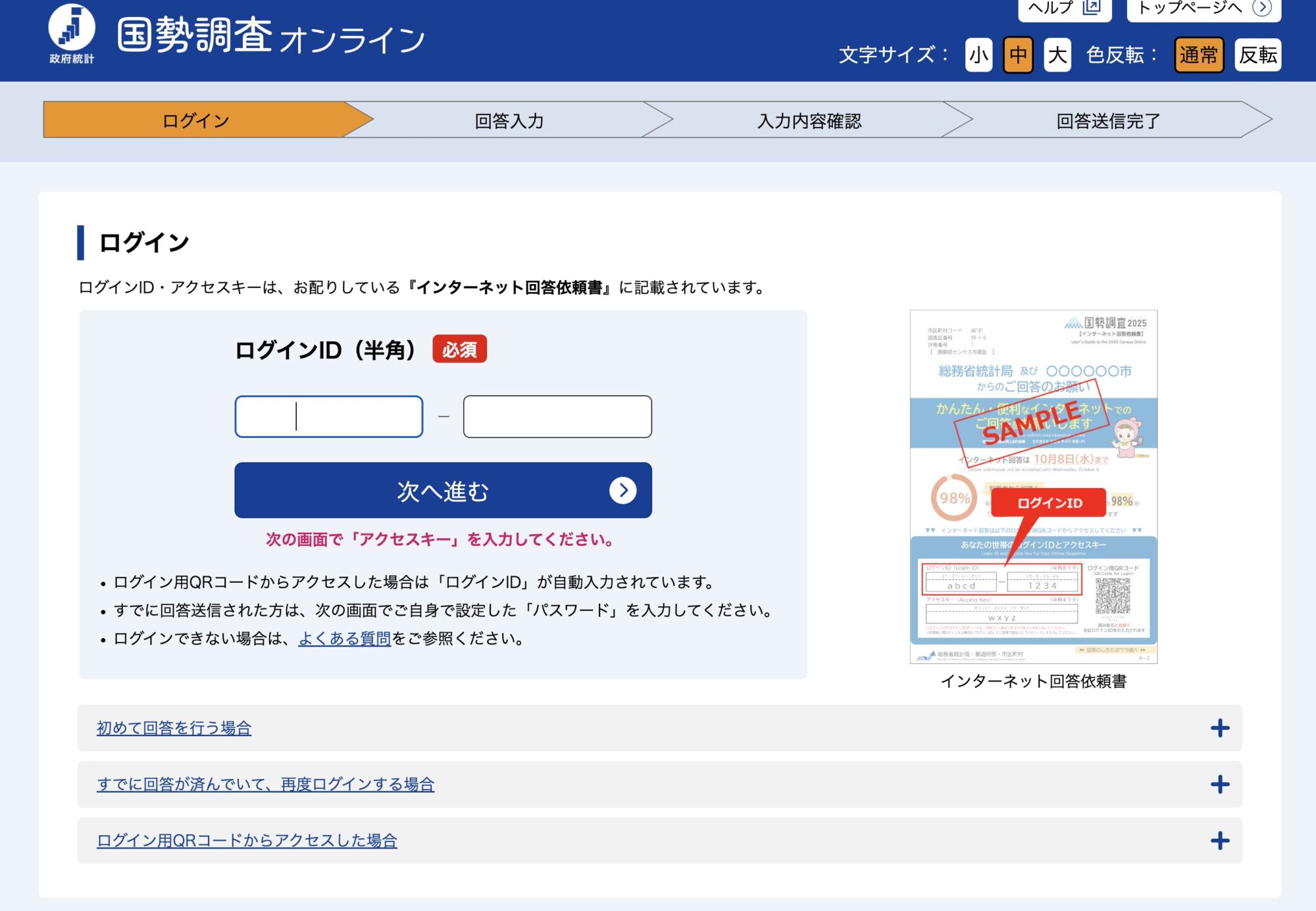Set text size to 小
This screenshot has height=911, width=1316.
(978, 55)
